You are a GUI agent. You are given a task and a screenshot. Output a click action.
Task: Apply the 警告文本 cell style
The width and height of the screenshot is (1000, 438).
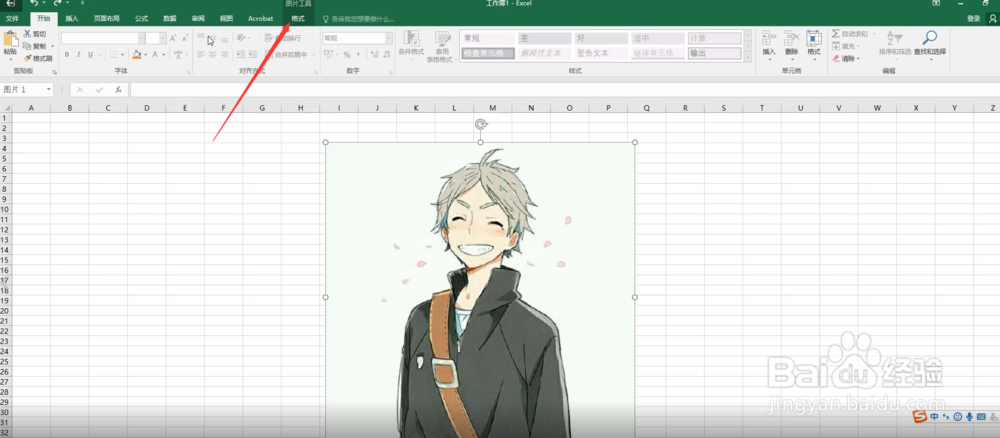(x=600, y=54)
